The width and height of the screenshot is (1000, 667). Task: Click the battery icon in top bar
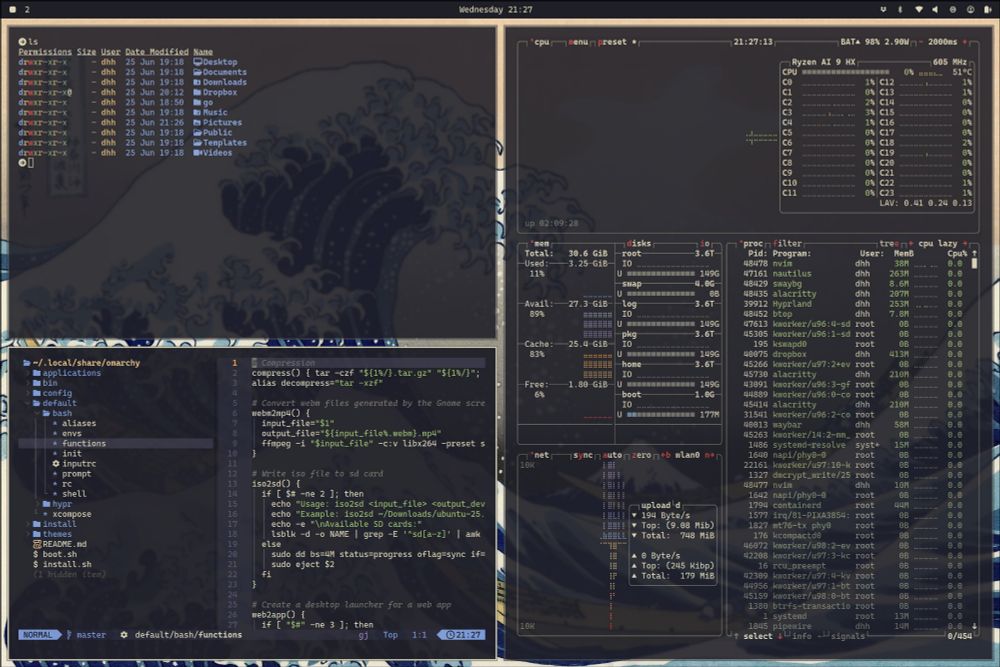[x=987, y=10]
